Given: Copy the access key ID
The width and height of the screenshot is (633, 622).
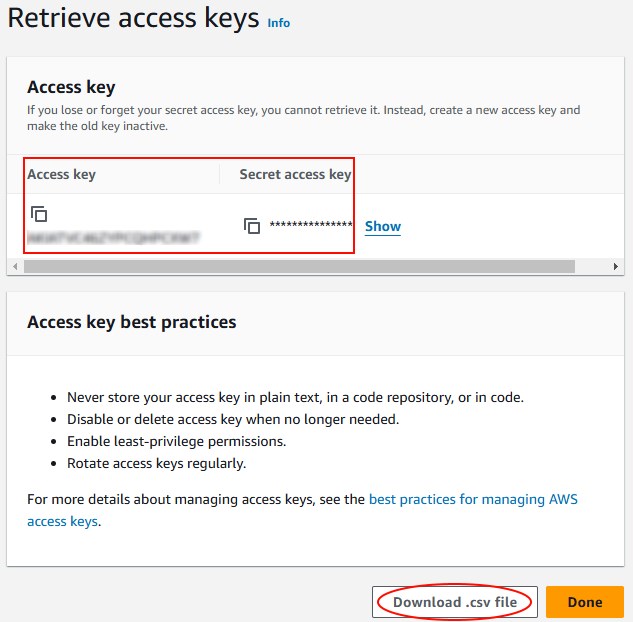Looking at the screenshot, I should click(x=39, y=214).
